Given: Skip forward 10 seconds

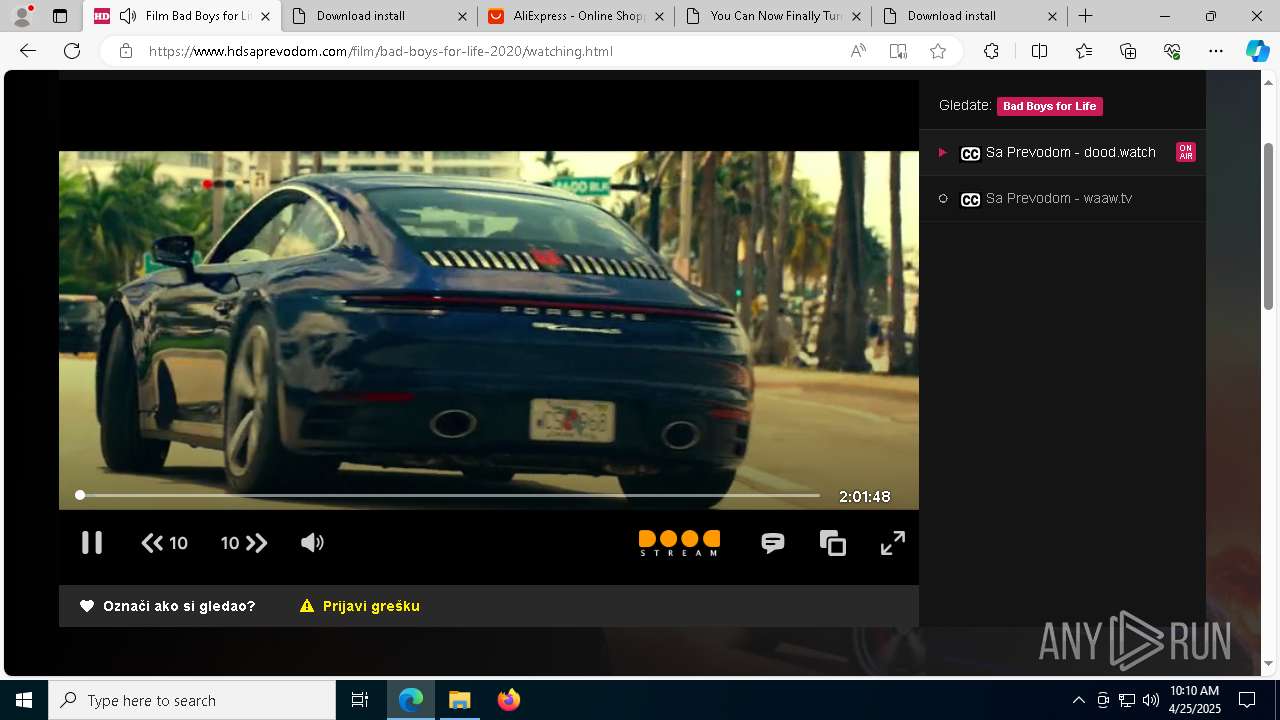Looking at the screenshot, I should pos(244,543).
